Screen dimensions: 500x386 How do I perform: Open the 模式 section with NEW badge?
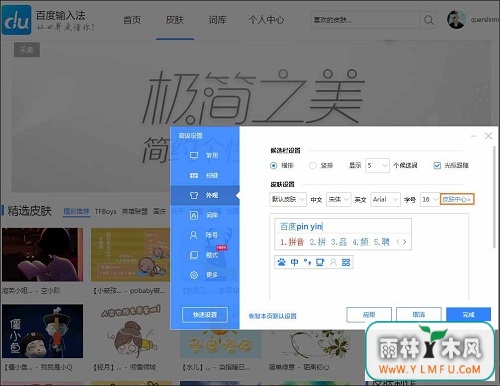(204, 255)
